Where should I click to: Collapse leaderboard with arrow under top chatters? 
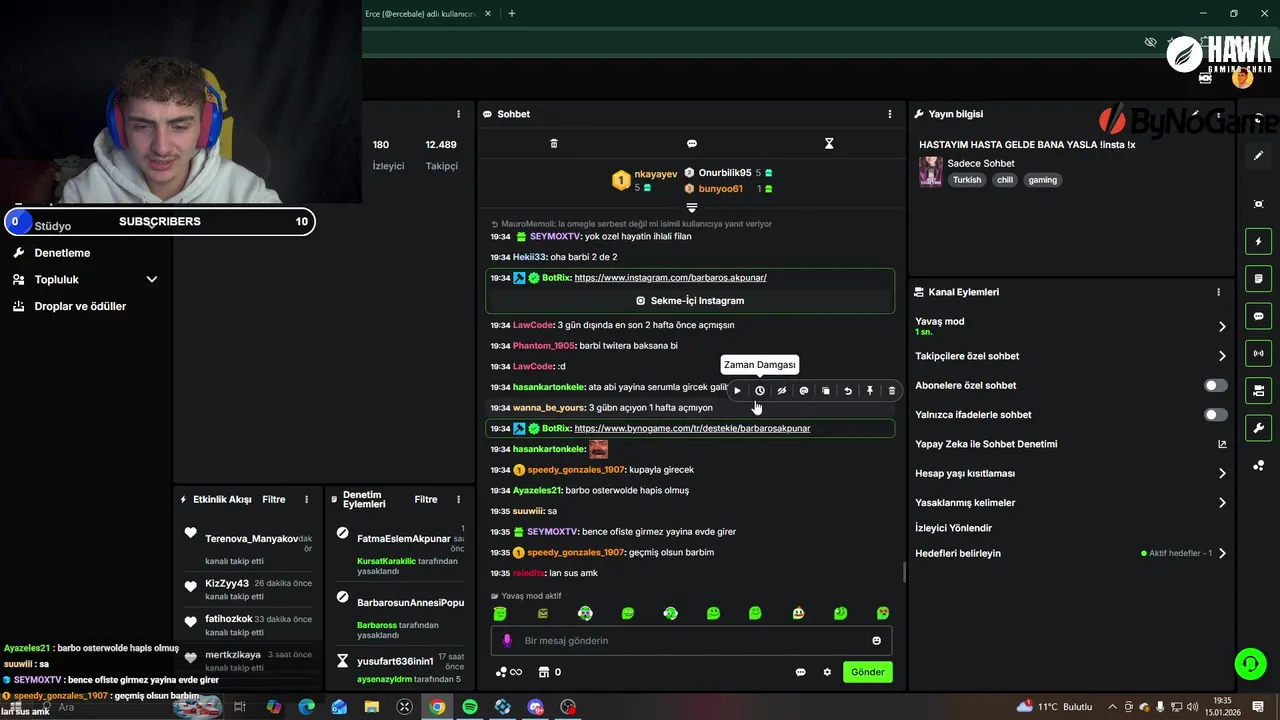691,207
